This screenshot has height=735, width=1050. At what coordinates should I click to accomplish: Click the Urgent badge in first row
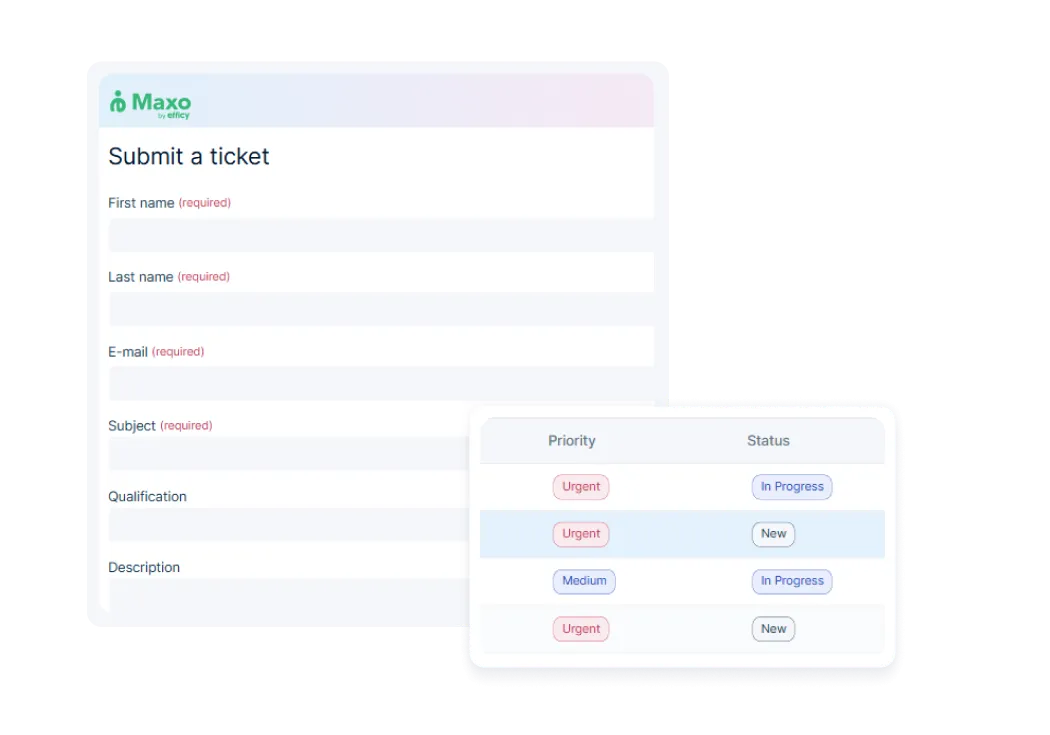click(x=581, y=487)
